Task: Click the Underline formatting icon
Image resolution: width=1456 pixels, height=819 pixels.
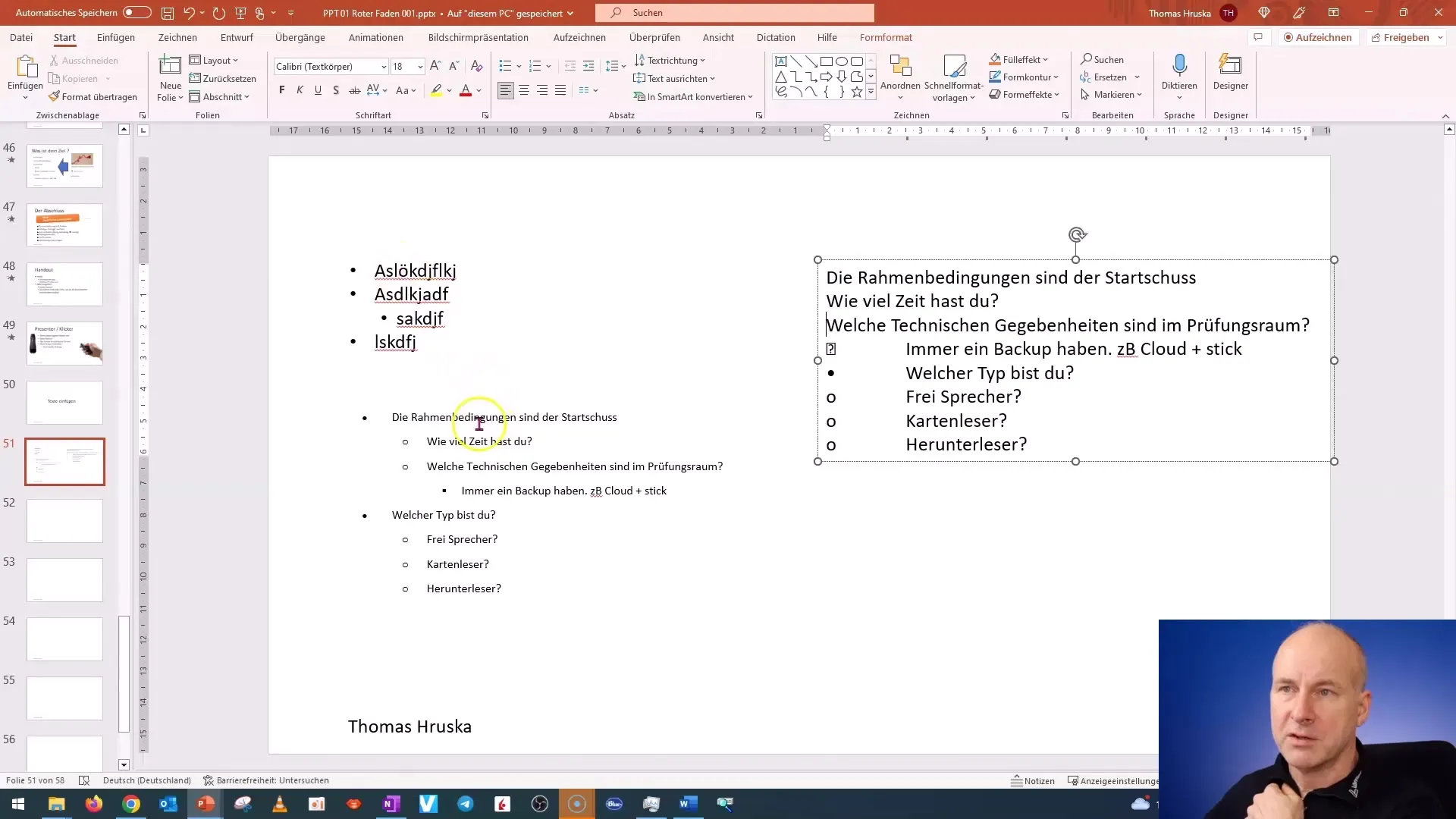Action: pyautogui.click(x=317, y=90)
